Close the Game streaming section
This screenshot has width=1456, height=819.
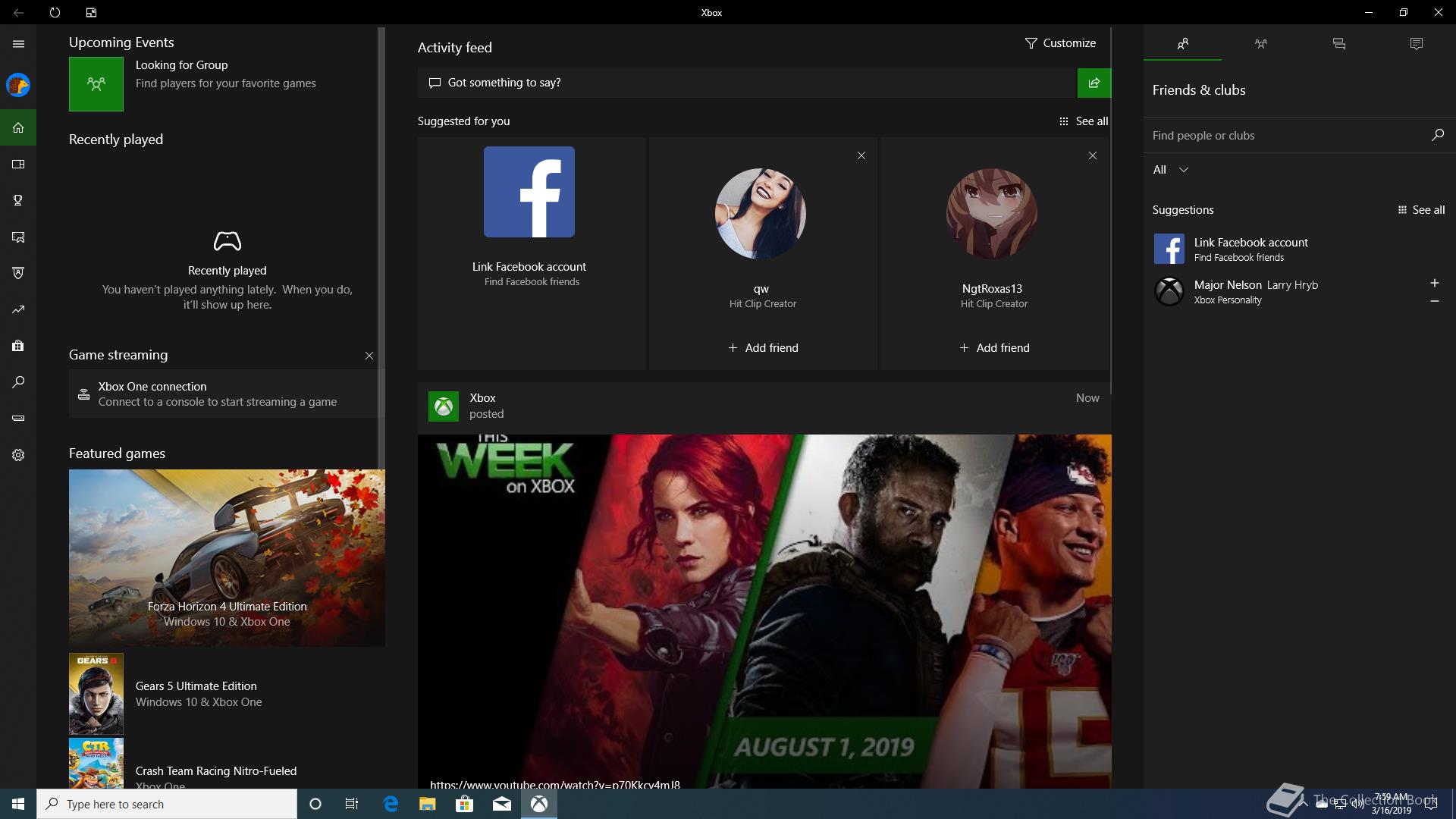[x=369, y=356]
